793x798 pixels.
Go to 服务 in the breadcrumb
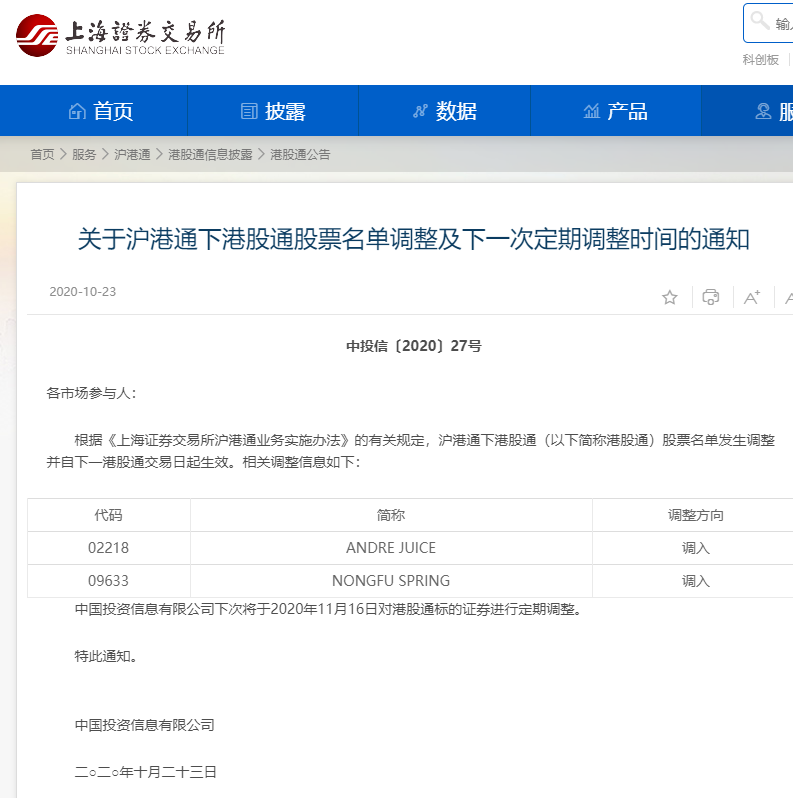tap(84, 154)
